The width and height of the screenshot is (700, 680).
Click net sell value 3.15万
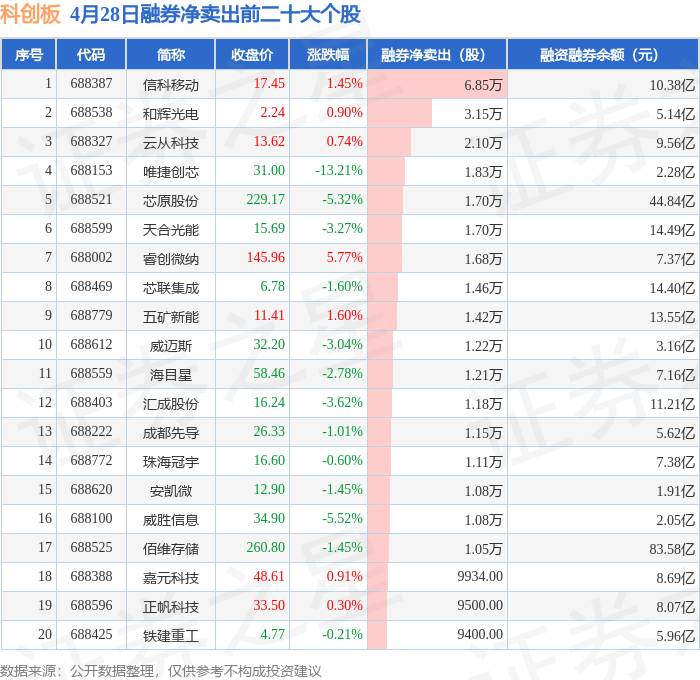[483, 114]
